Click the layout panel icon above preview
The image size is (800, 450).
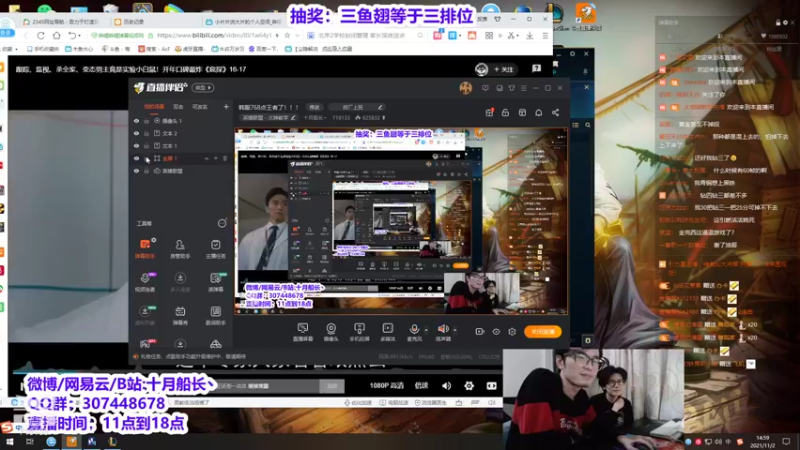click(x=522, y=112)
